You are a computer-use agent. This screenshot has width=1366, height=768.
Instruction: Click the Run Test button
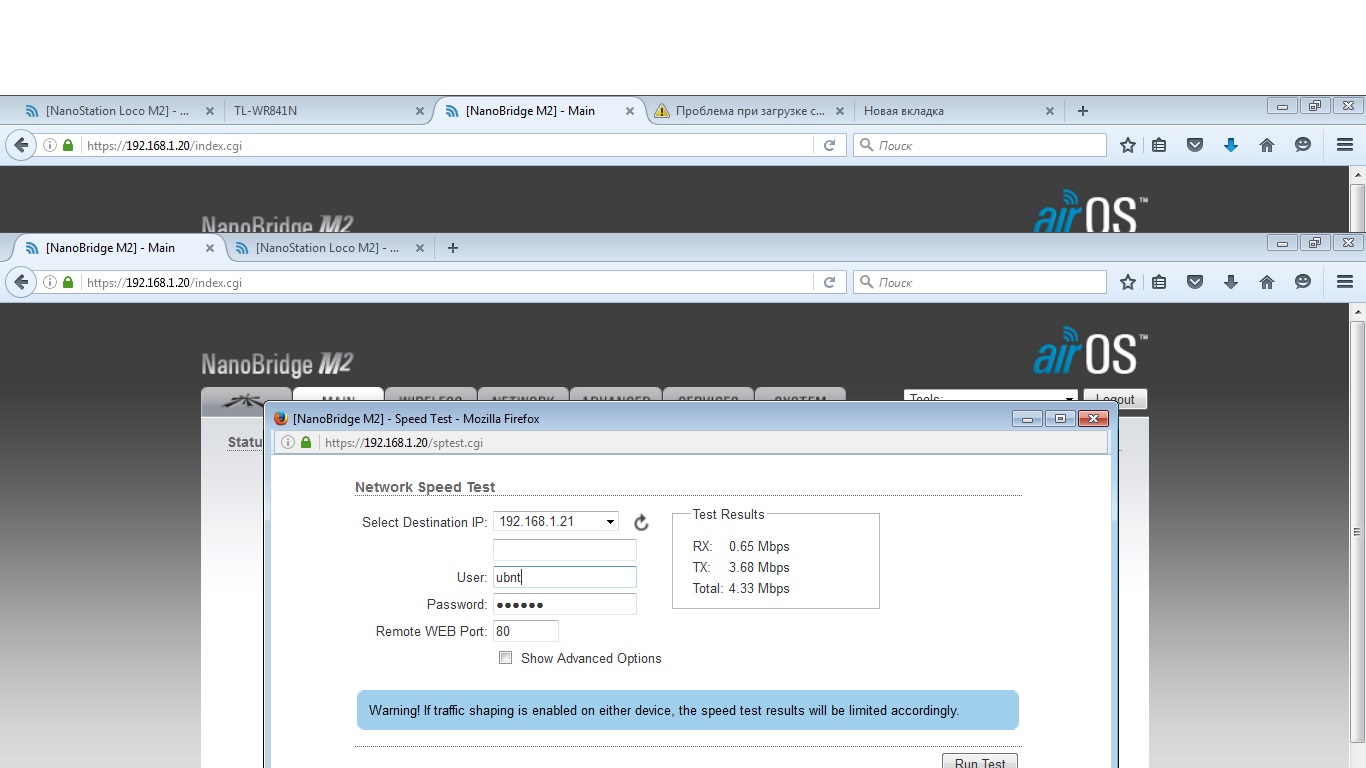pos(980,763)
